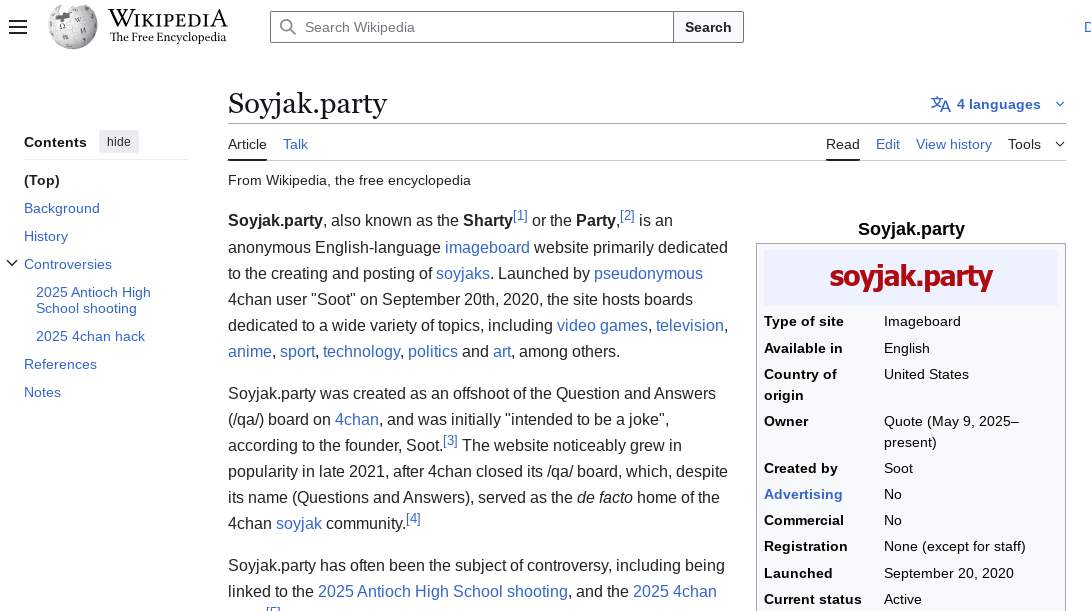Click citation reference [3]
This screenshot has width=1091, height=611.
(450, 441)
